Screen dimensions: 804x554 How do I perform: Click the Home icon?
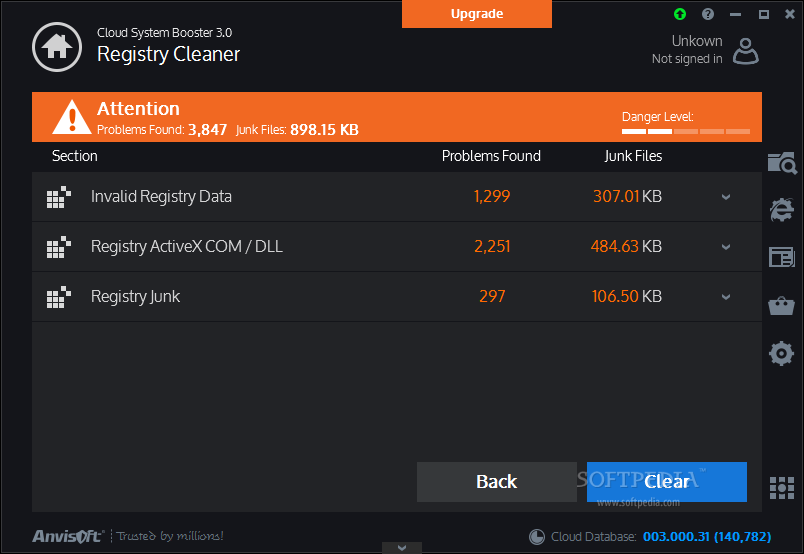(x=57, y=47)
